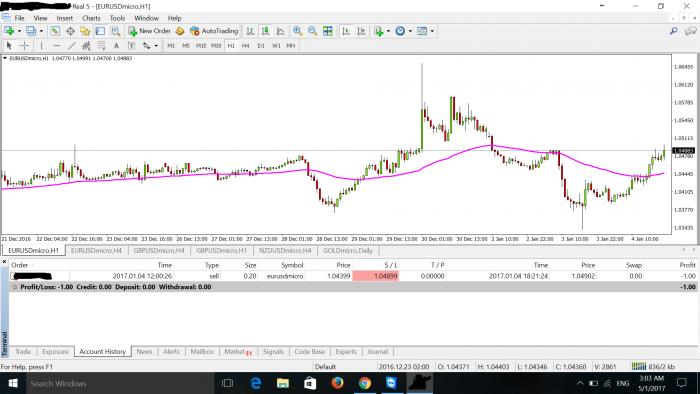Screen dimensions: 700x394
Task: Open the Profiles icon
Action: point(31,31)
